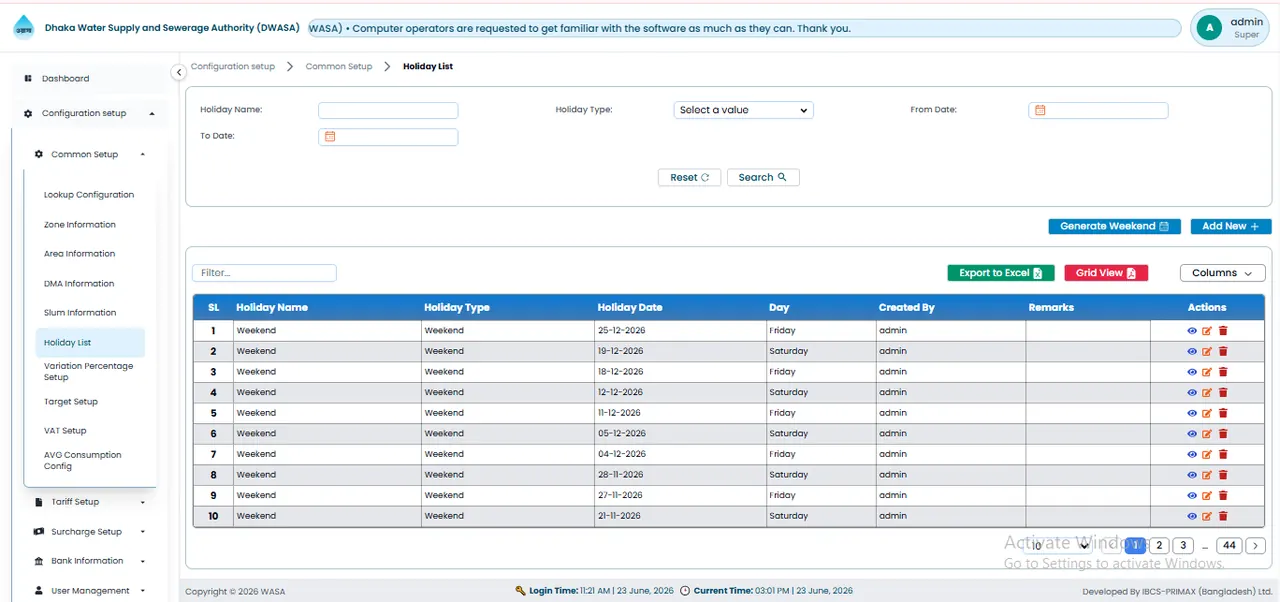
Task: View the holiday dated 18-12-2026
Action: coord(1192,372)
